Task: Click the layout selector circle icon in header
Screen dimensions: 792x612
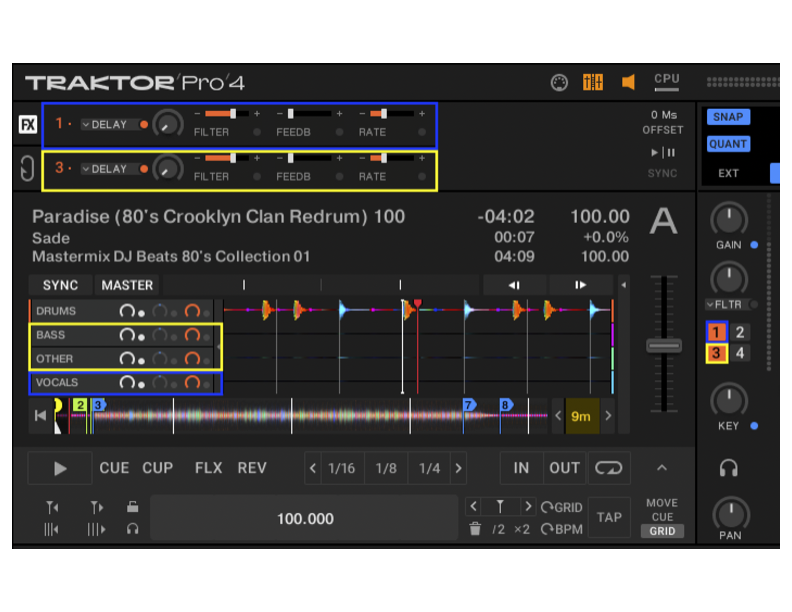Action: pyautogui.click(x=559, y=82)
